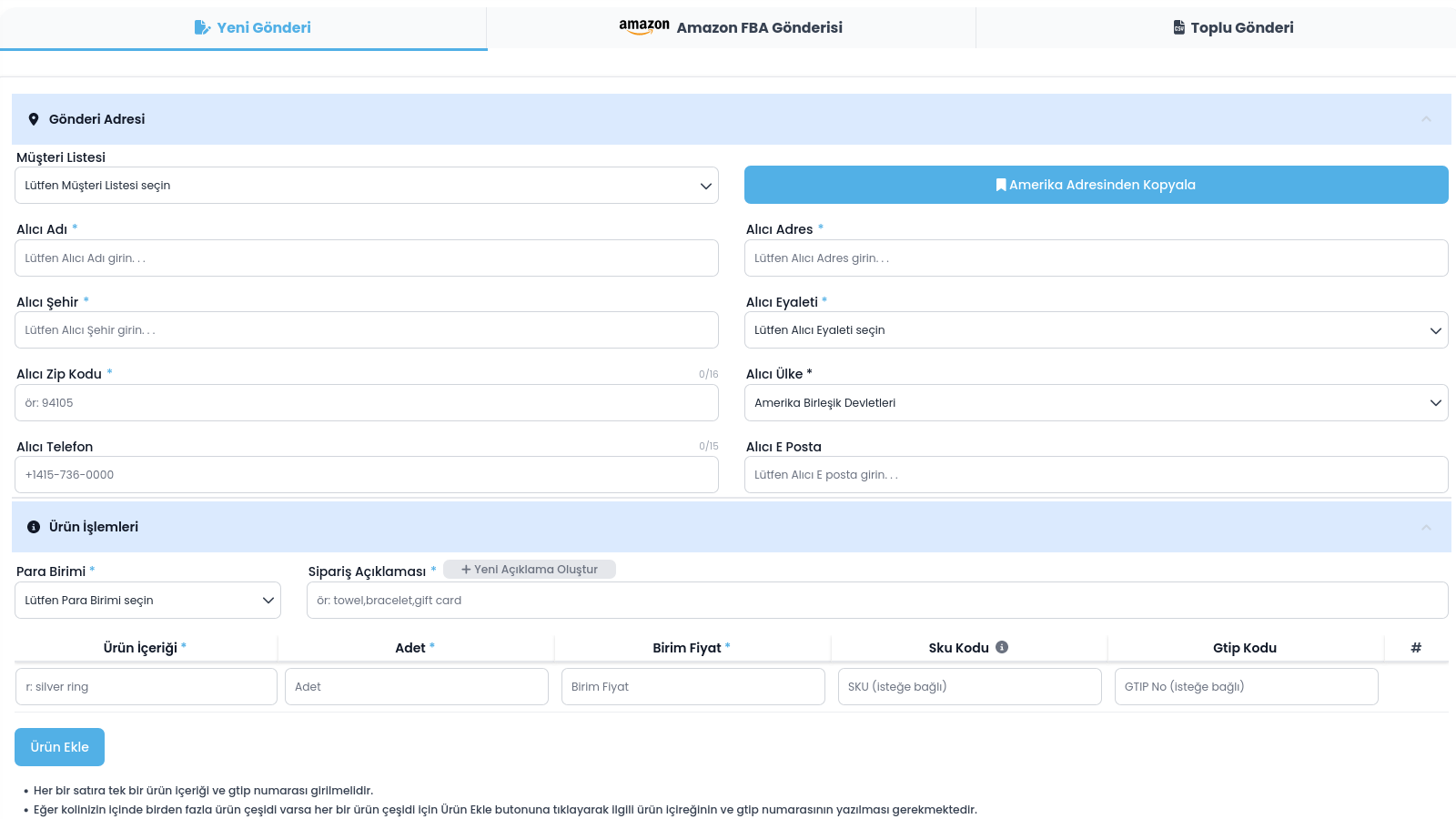Viewport: 1456px width, 819px height.
Task: Click the location pin icon beside Gönderi Adresi
Action: [x=34, y=119]
